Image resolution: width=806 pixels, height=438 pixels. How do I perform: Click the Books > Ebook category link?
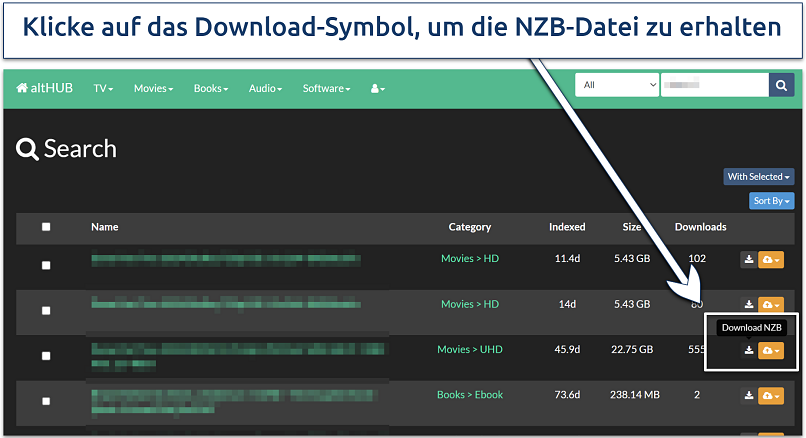(469, 395)
